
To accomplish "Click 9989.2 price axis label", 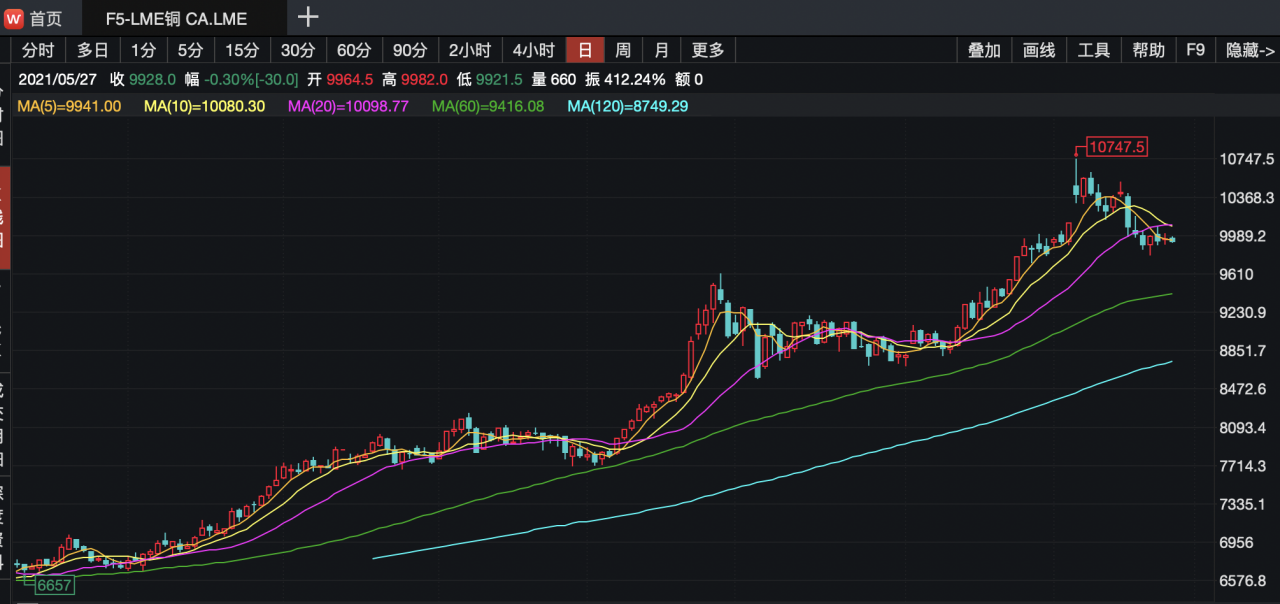I will (x=1243, y=236).
